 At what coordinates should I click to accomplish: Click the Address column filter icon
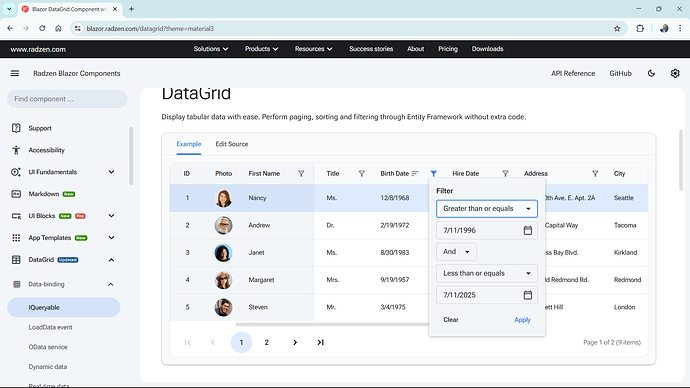pyautogui.click(x=595, y=174)
